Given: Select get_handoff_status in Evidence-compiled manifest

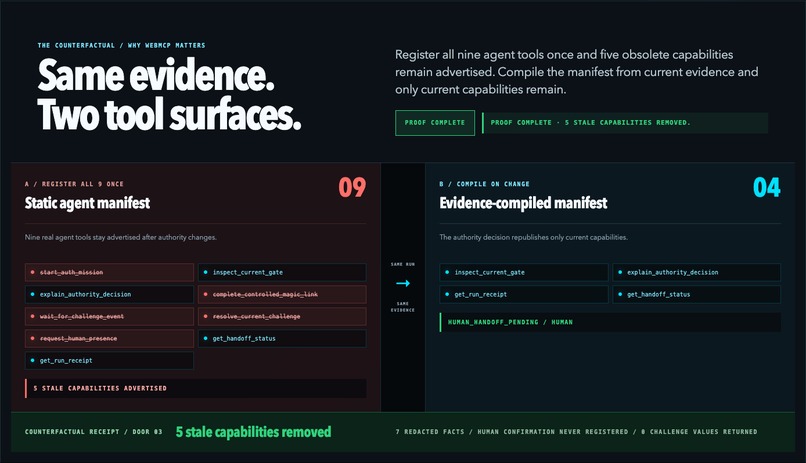Looking at the screenshot, I should tap(697, 294).
